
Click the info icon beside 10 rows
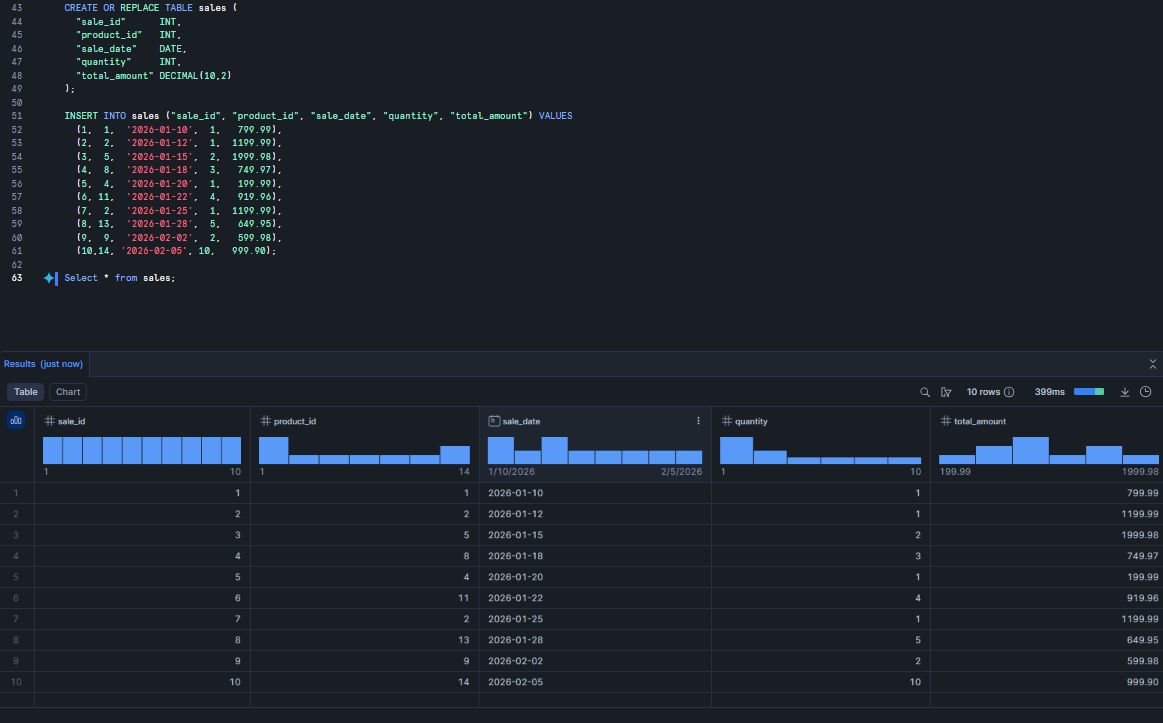pyautogui.click(x=1009, y=392)
